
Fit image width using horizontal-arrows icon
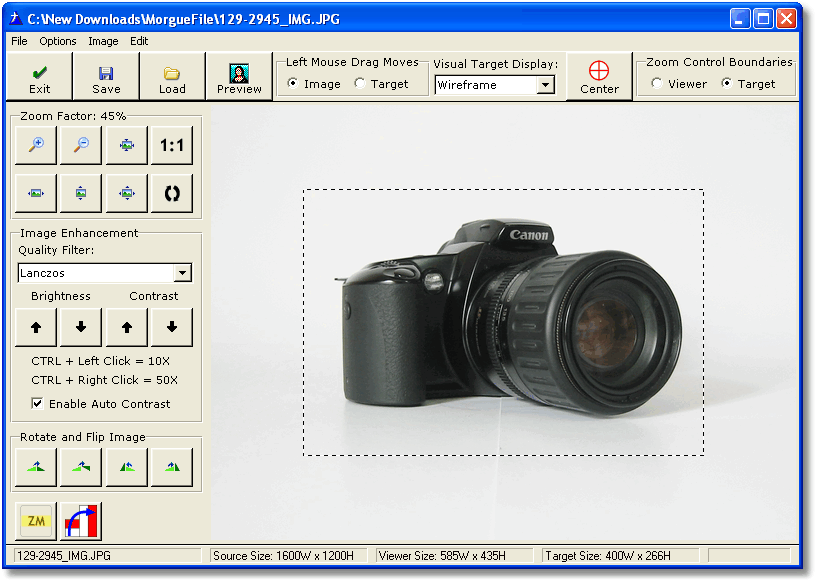click(36, 193)
